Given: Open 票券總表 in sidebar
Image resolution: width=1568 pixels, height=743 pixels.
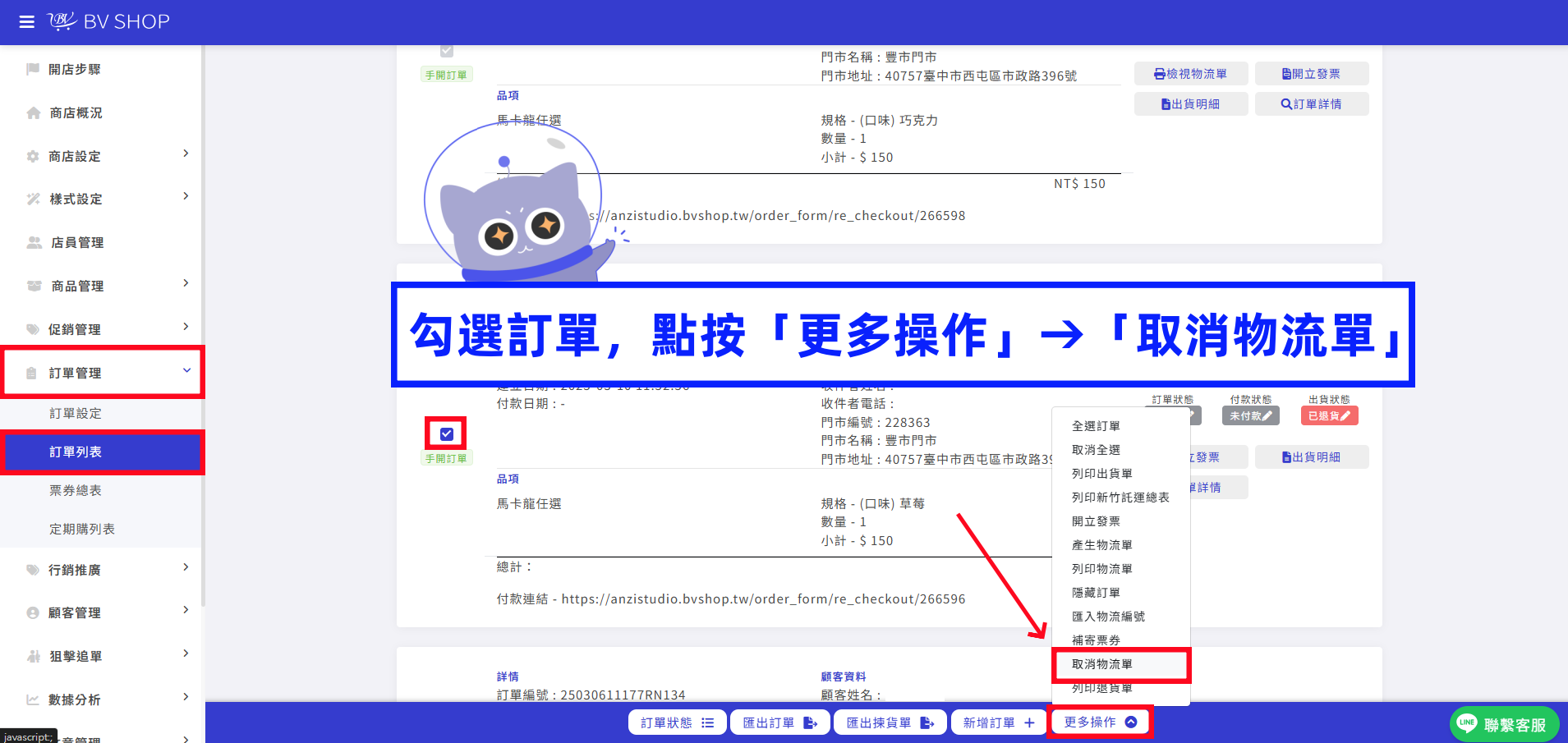Looking at the screenshot, I should (x=76, y=490).
